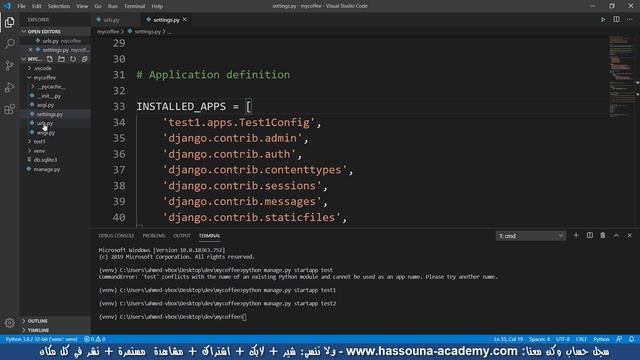Select Python interpreter in status bar
The image size is (640, 360).
[41, 339]
